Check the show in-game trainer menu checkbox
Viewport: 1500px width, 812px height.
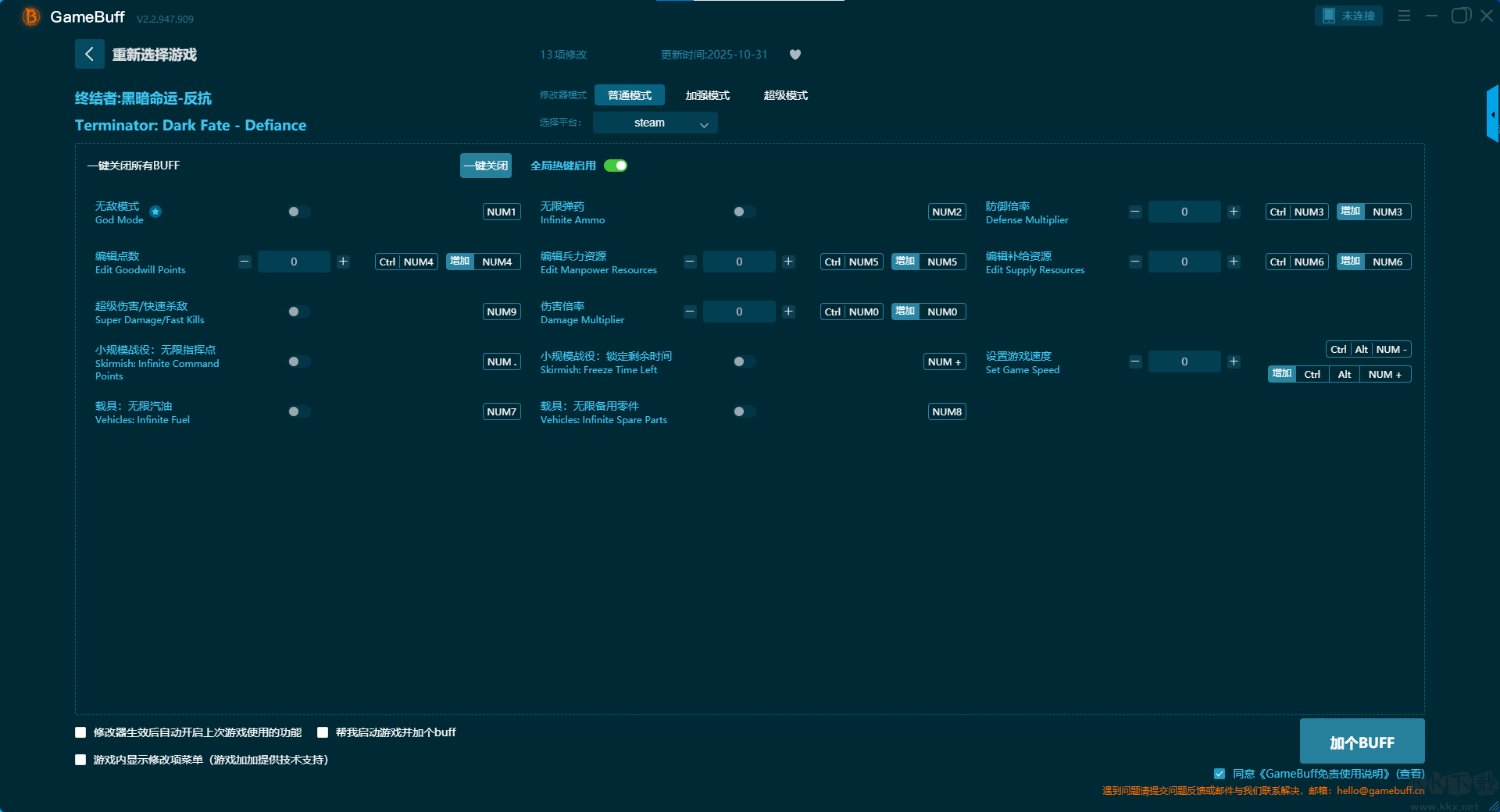[x=80, y=760]
